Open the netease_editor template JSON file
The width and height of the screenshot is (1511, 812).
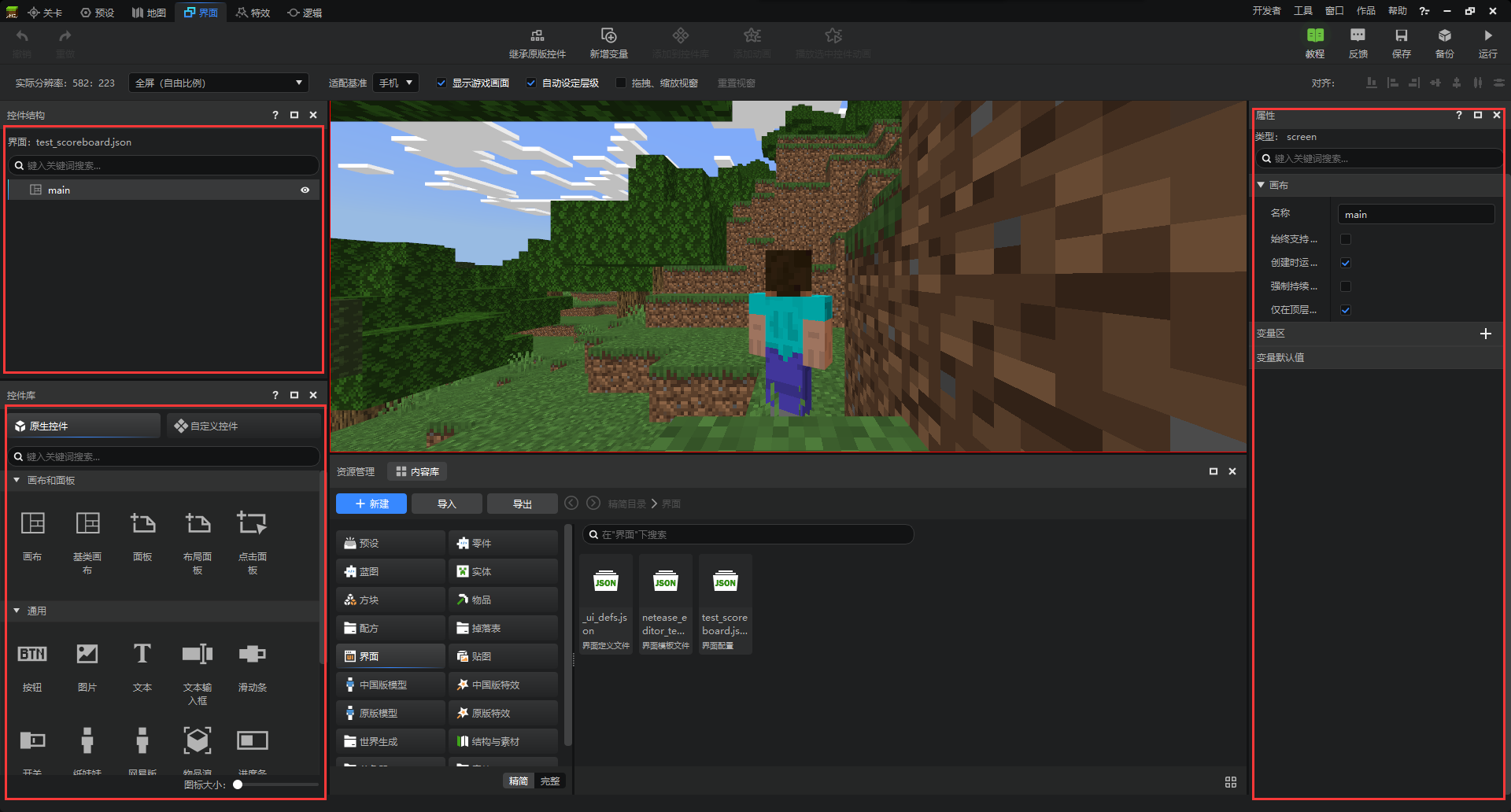tap(666, 604)
